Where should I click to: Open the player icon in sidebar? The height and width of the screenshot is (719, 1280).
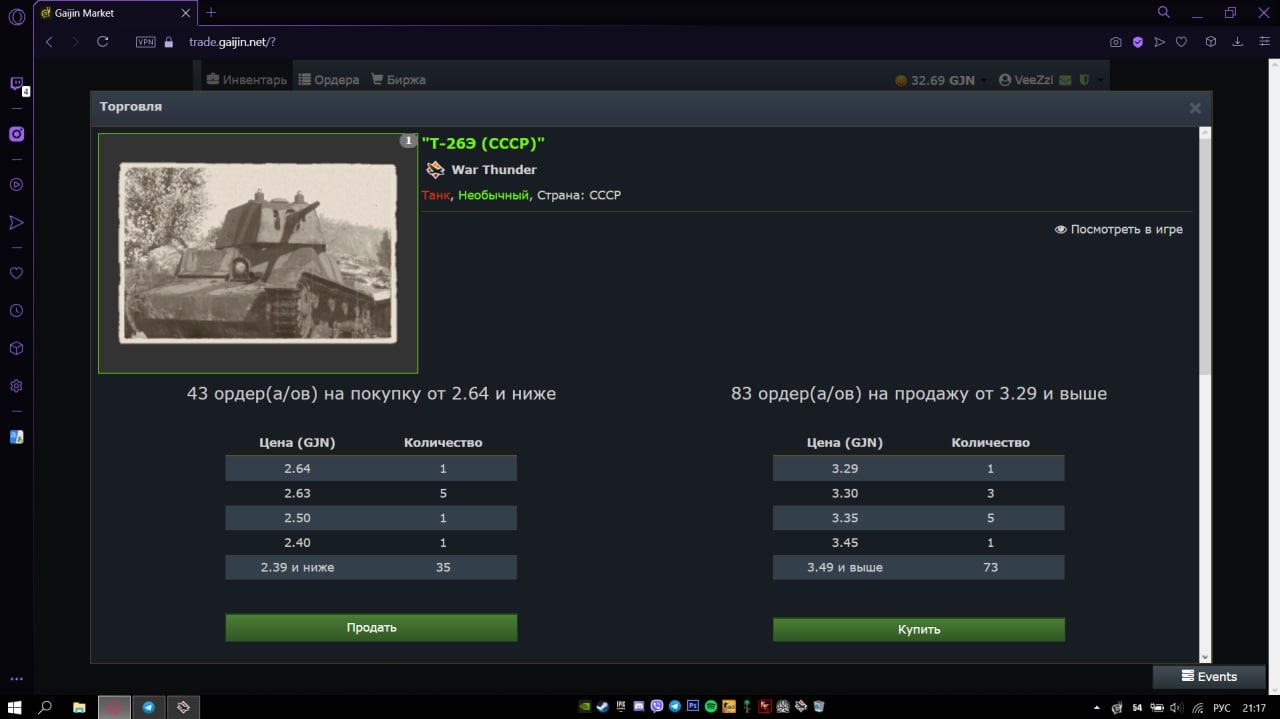(16, 184)
